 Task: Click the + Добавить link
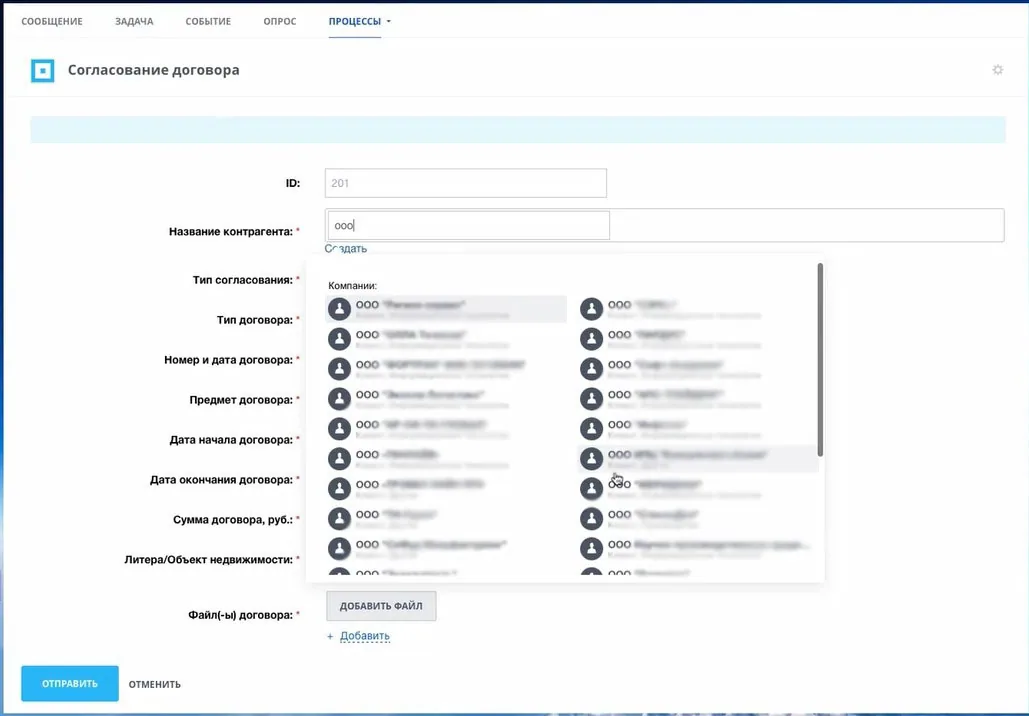click(358, 636)
